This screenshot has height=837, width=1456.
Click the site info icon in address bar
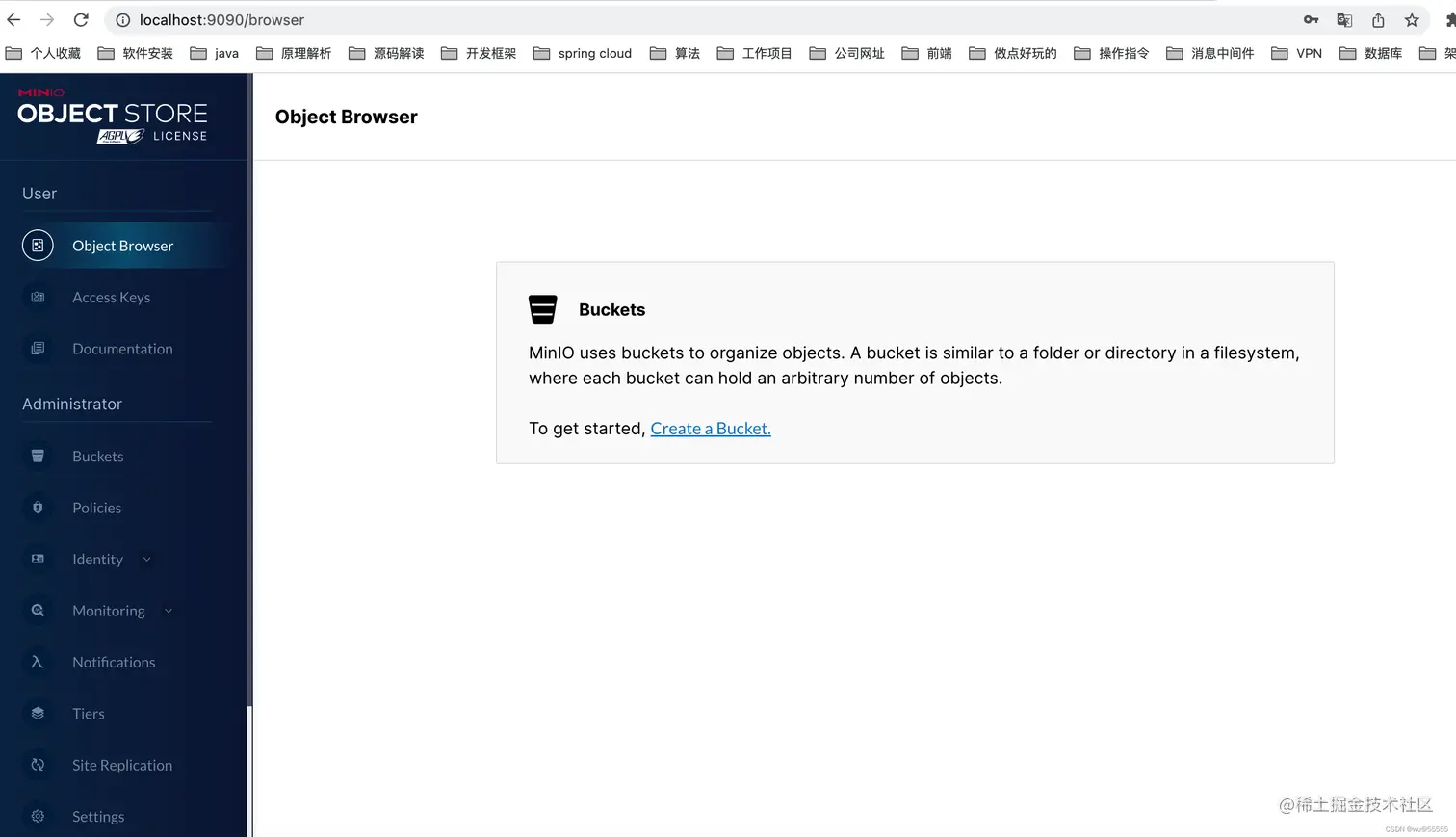pyautogui.click(x=123, y=20)
